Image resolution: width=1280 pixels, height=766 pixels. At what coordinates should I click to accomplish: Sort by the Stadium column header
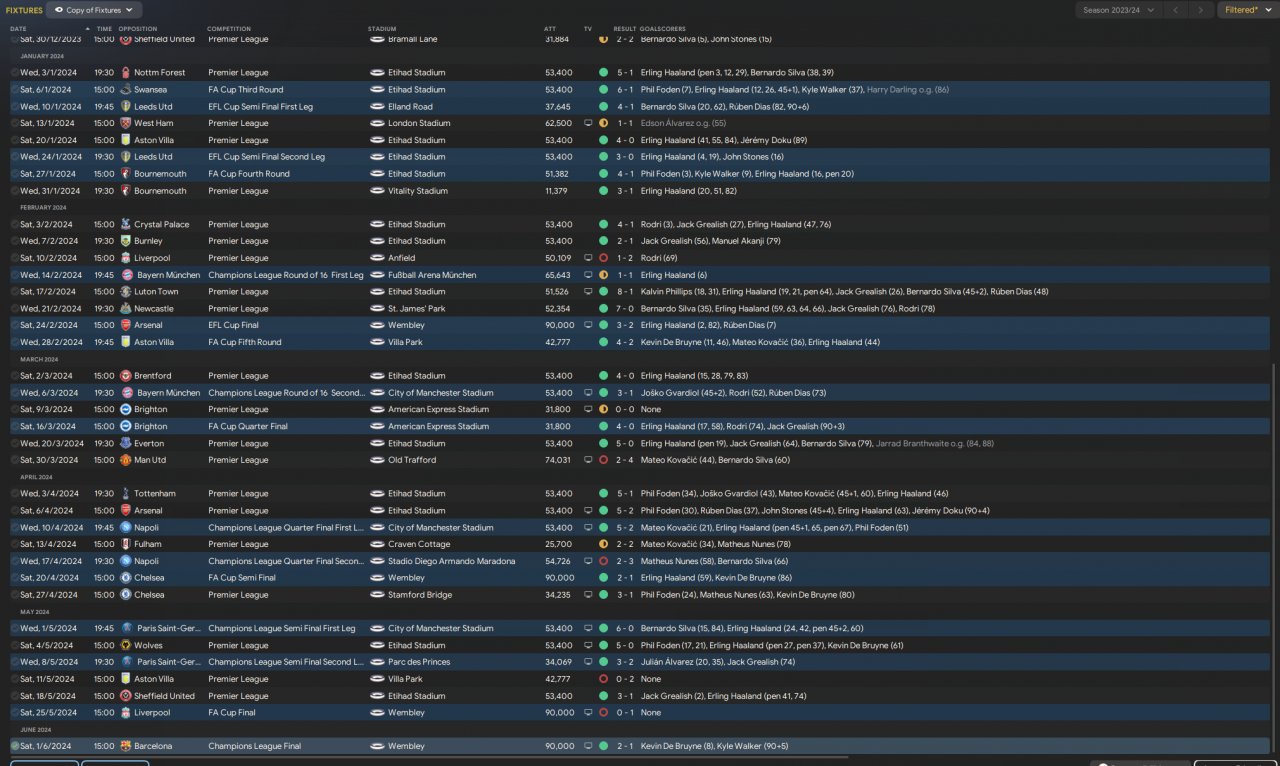point(382,29)
